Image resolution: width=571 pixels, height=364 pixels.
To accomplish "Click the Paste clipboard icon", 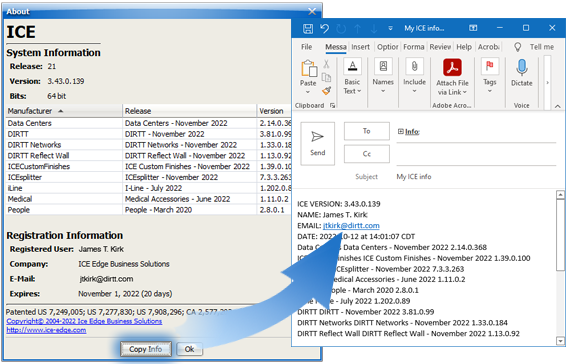I will pos(308,68).
